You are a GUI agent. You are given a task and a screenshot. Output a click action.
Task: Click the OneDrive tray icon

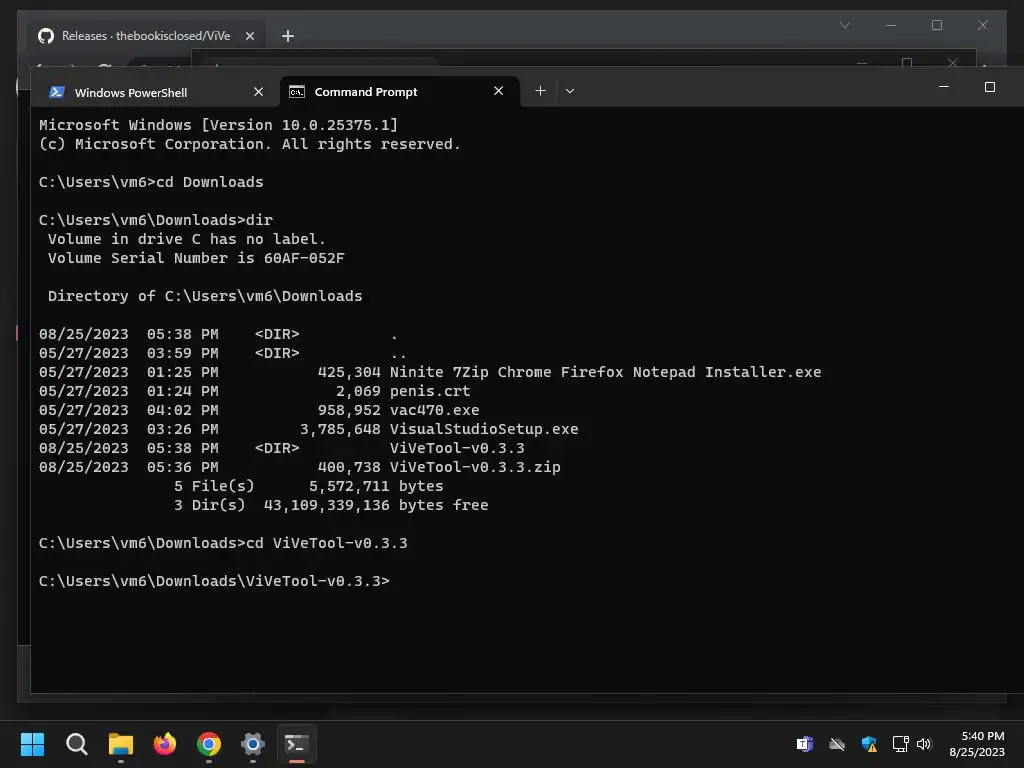click(x=837, y=744)
